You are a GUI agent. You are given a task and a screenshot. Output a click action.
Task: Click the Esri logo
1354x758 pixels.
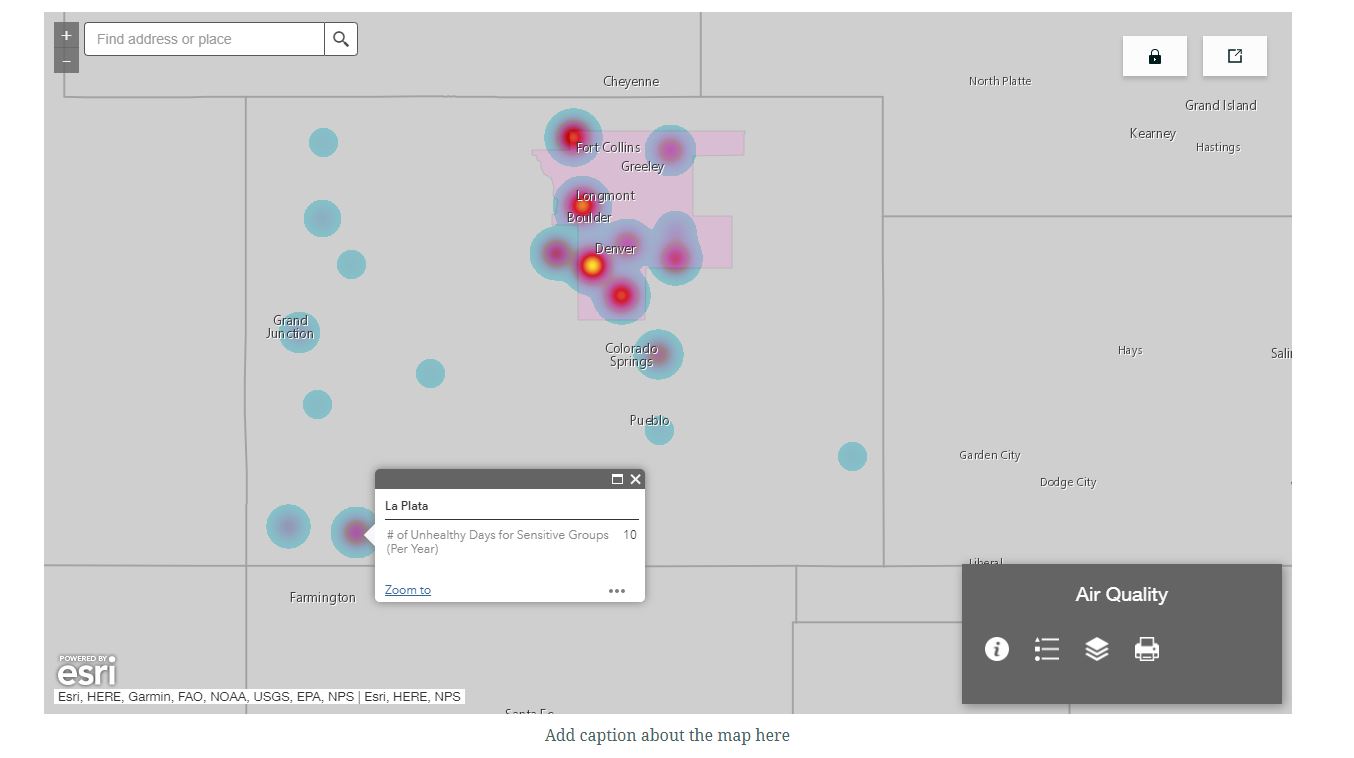click(x=87, y=670)
